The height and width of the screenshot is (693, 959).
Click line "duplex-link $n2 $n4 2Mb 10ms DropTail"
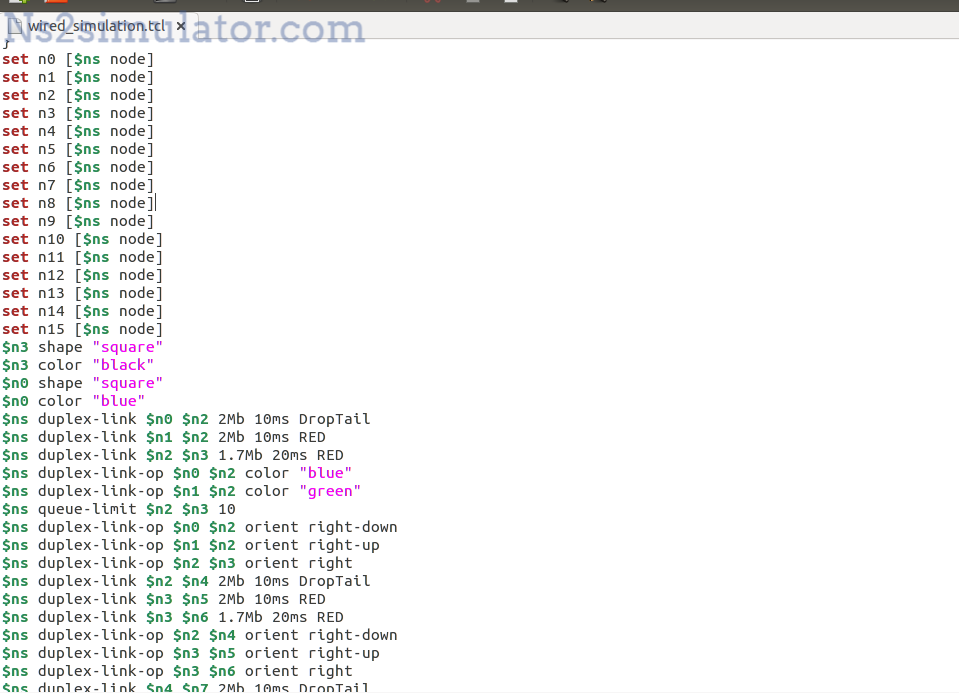(x=186, y=581)
